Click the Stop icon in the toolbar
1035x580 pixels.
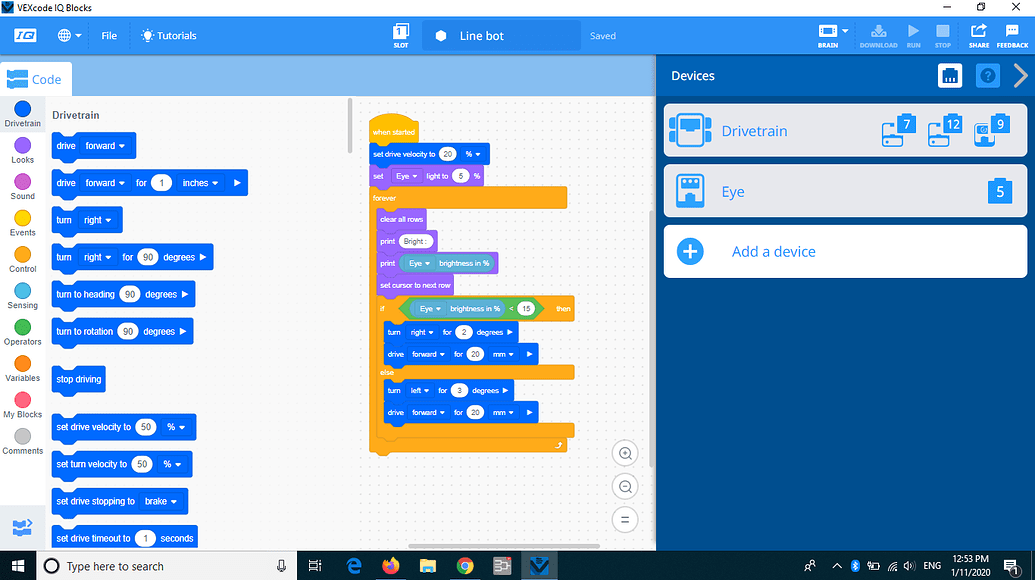coord(942,33)
